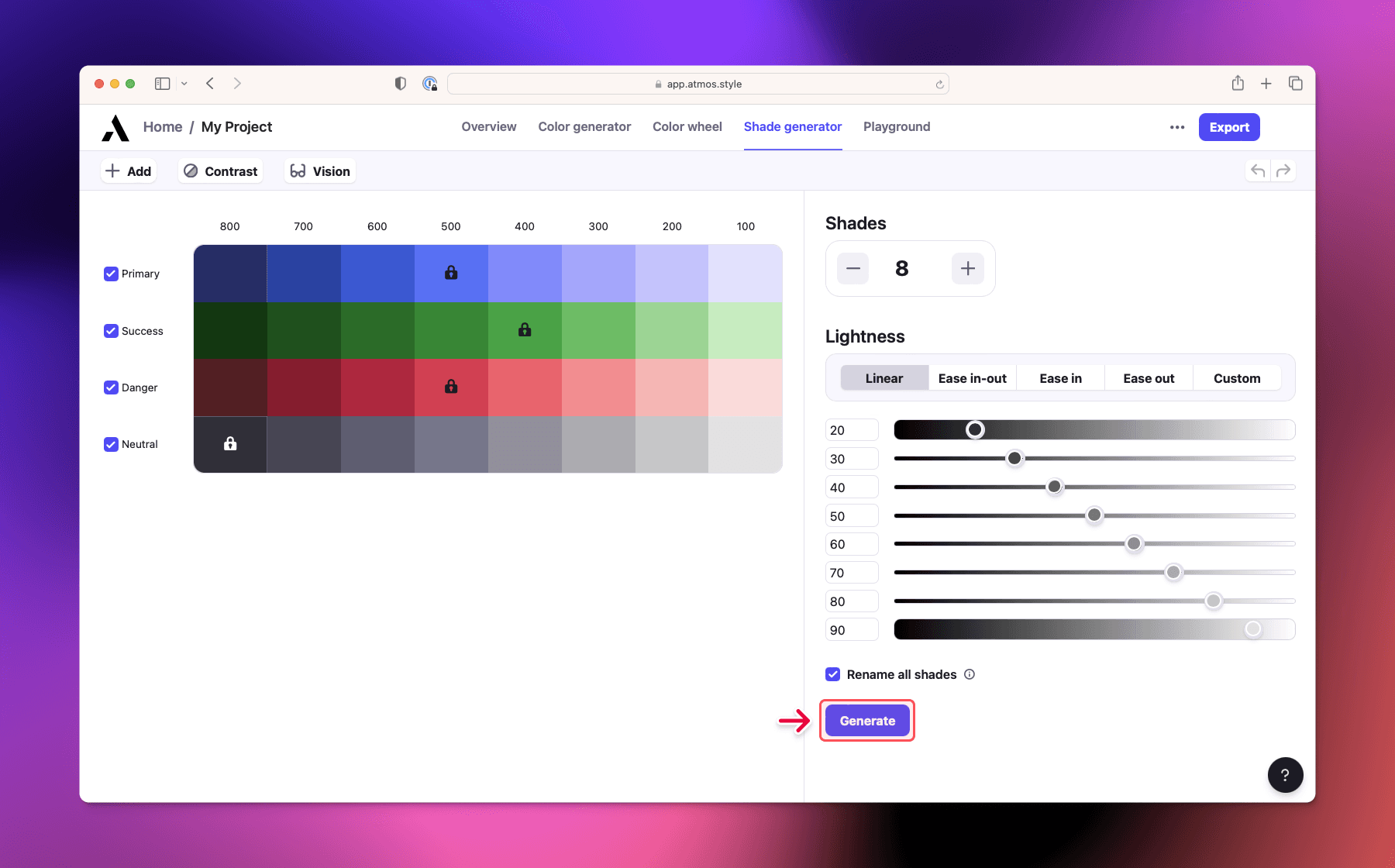Screen dimensions: 1395x868
Task: Open the three-dot more options menu
Action: (1177, 128)
